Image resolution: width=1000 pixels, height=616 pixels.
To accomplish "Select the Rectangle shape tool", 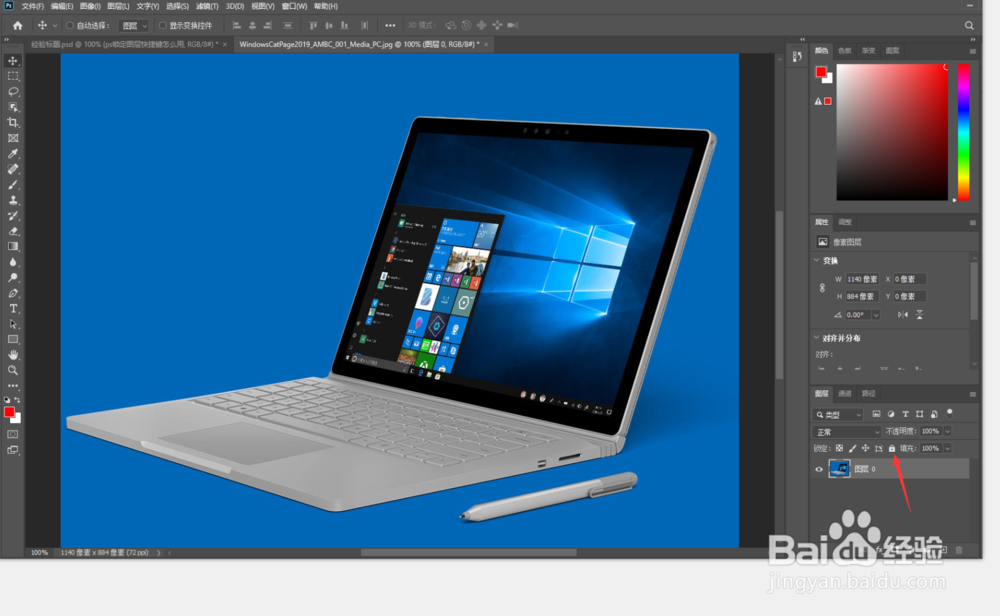I will tap(13, 339).
